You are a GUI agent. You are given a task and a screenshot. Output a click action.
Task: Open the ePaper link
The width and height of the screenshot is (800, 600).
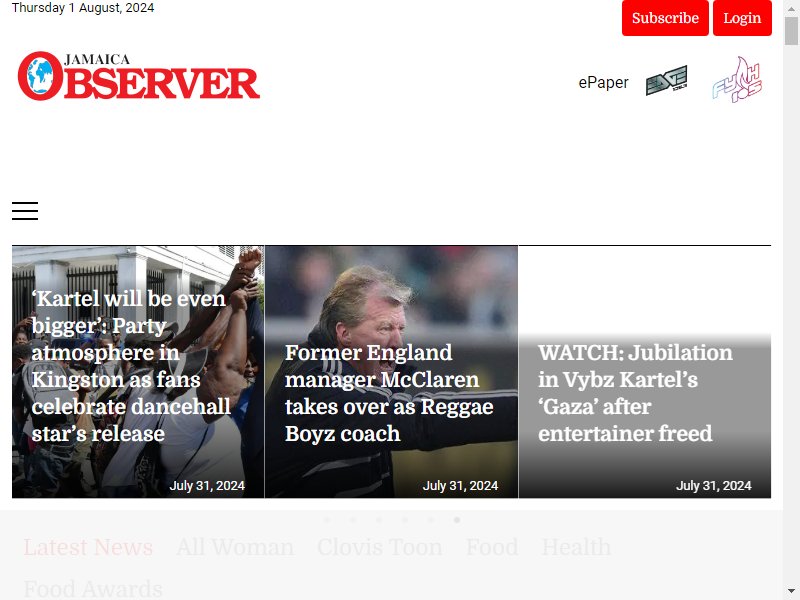(x=603, y=82)
